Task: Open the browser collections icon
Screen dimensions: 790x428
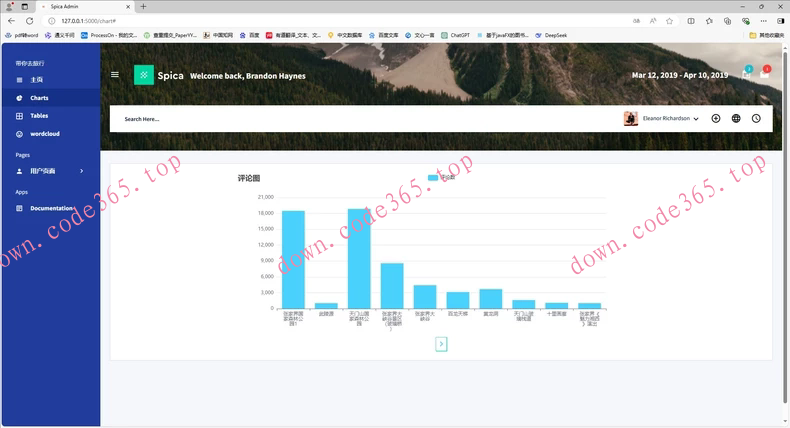Action: point(728,21)
